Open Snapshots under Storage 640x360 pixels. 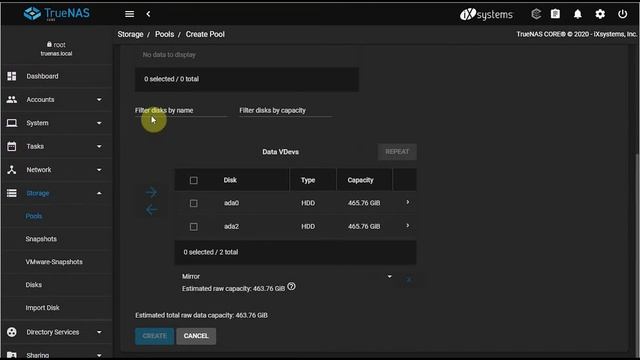pyautogui.click(x=41, y=239)
